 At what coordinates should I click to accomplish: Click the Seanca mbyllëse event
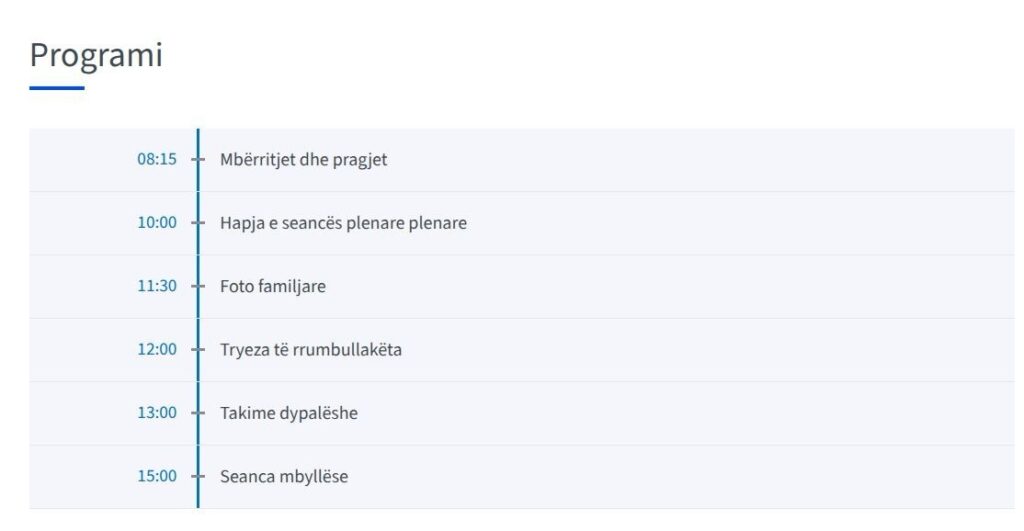point(284,476)
